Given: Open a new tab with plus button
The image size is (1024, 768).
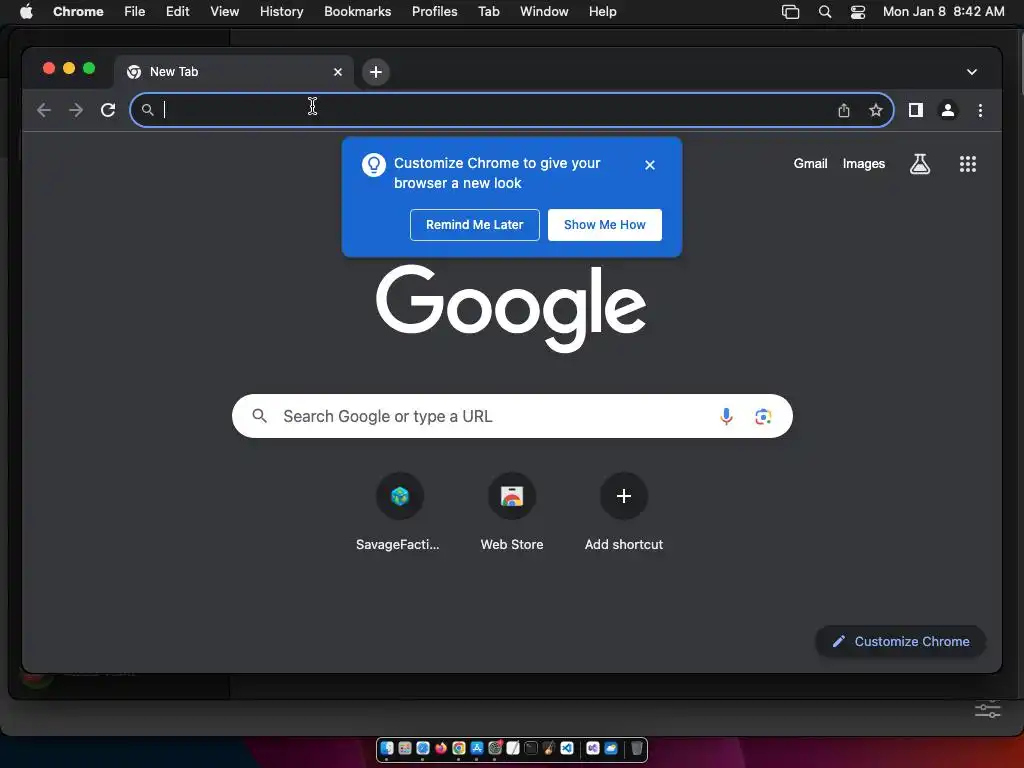Looking at the screenshot, I should tap(376, 72).
